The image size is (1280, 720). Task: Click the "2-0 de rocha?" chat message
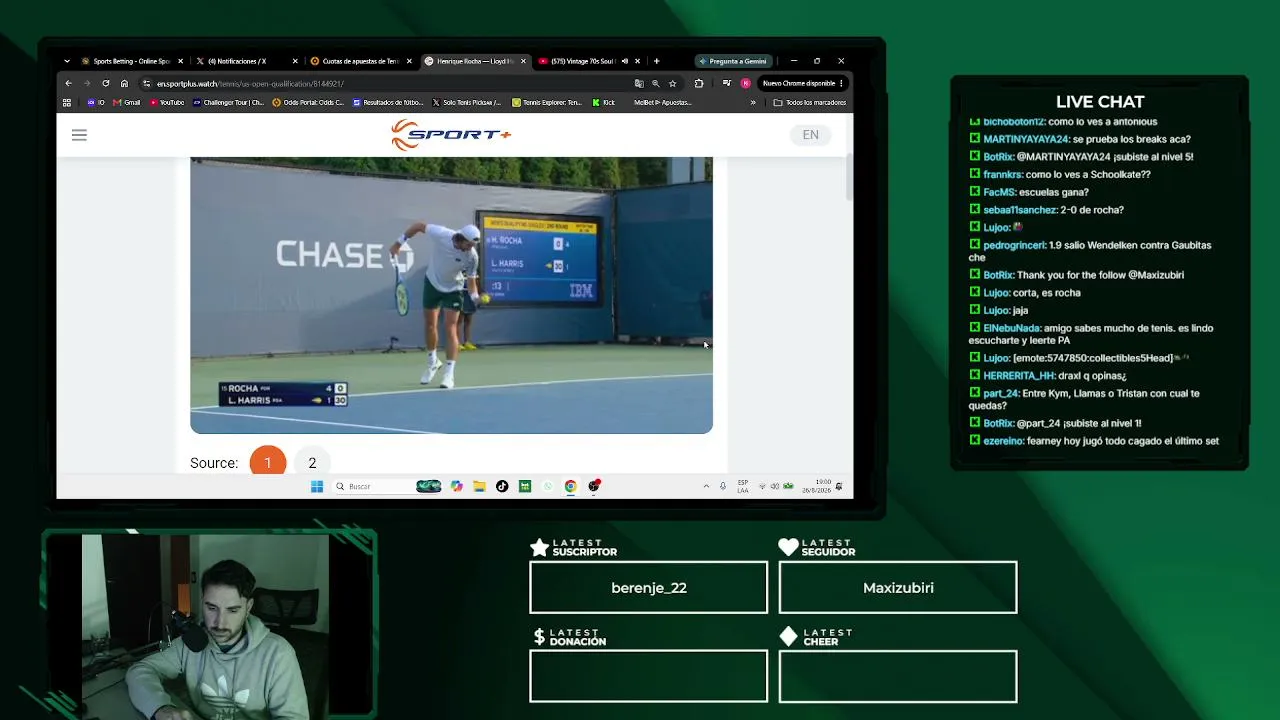pos(1047,210)
